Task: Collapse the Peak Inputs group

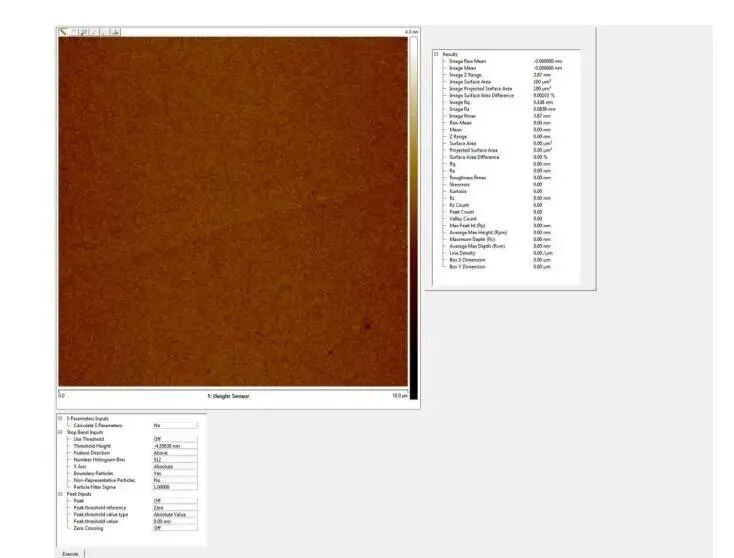Action: 59,494
